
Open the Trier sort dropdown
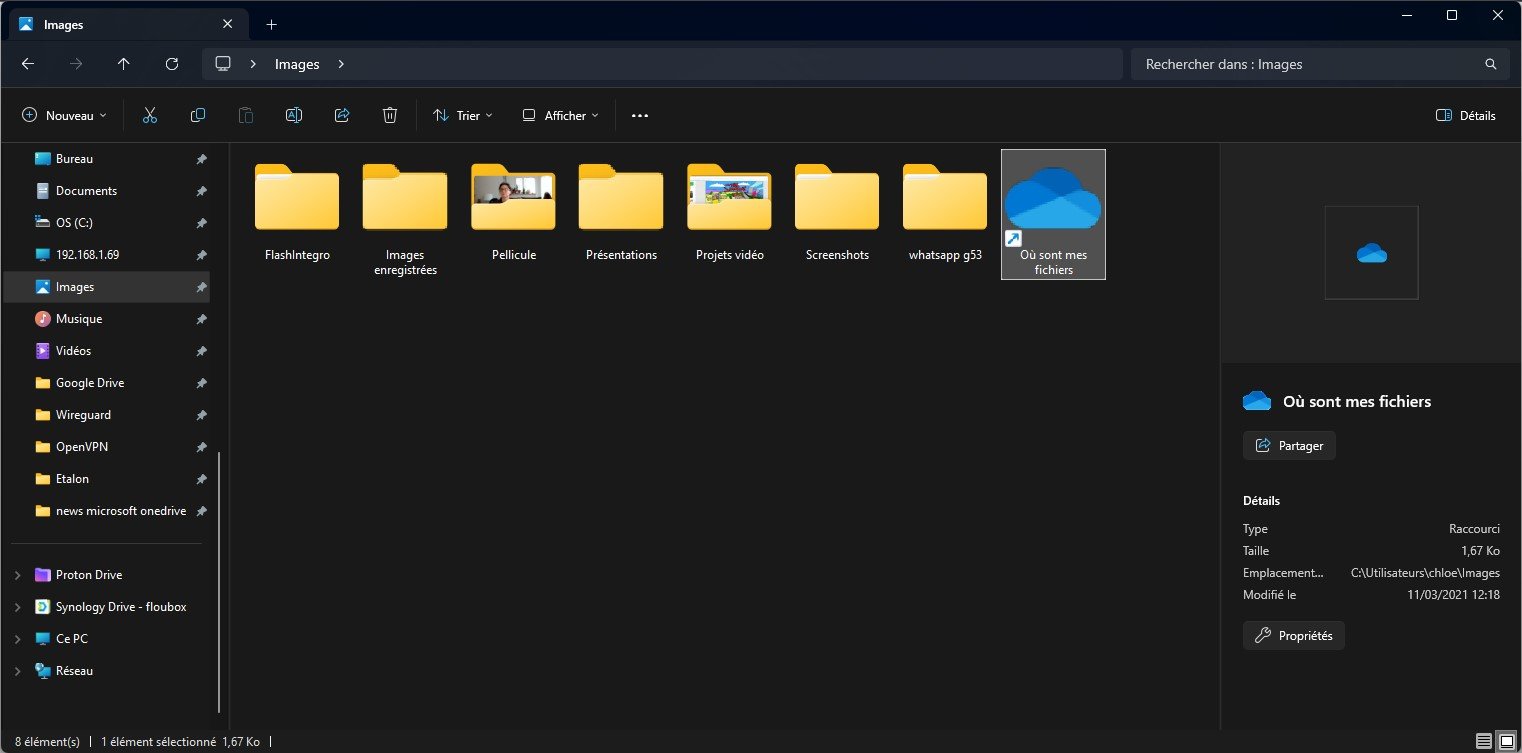(x=463, y=115)
